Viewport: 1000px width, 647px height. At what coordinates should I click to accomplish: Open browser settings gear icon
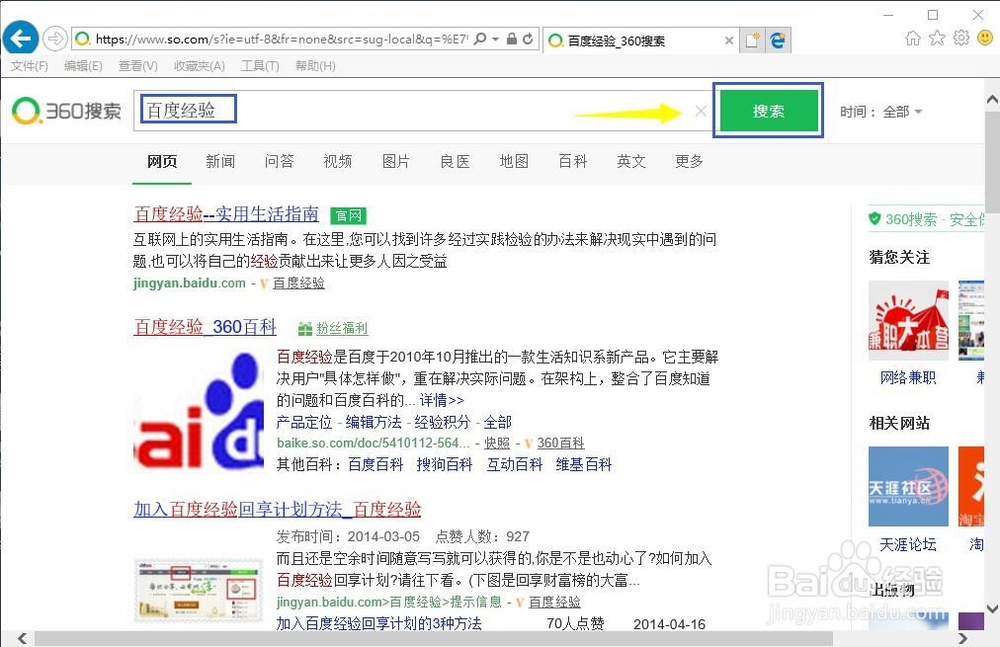click(x=961, y=38)
